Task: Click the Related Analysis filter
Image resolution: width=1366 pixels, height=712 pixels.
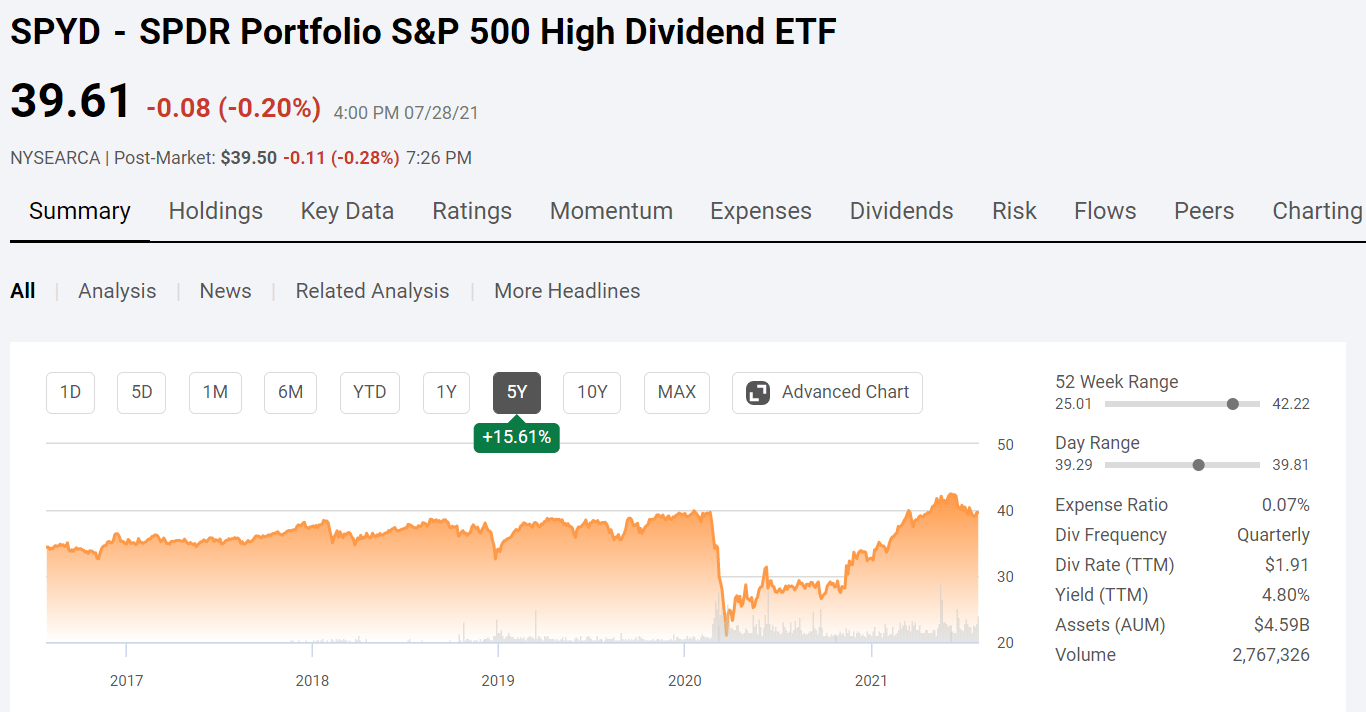Action: 372,290
